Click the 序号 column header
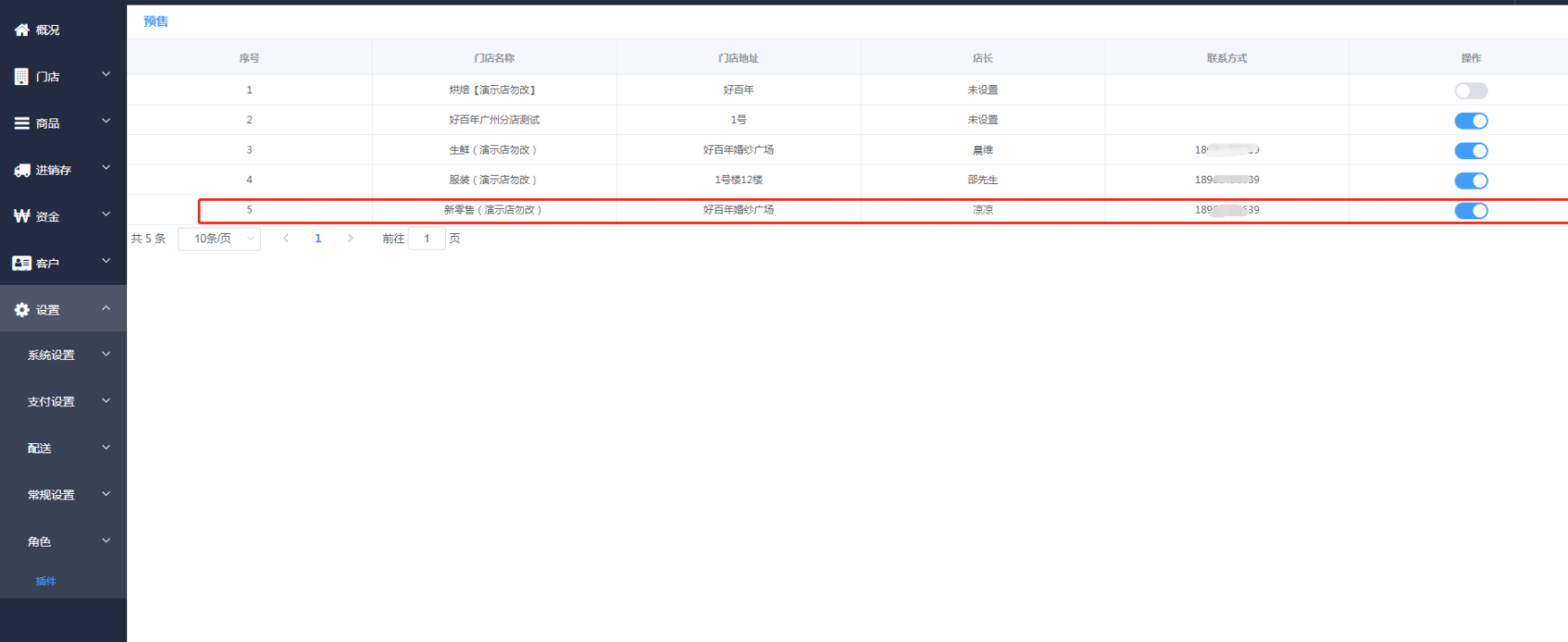Image resolution: width=1568 pixels, height=642 pixels. click(249, 58)
